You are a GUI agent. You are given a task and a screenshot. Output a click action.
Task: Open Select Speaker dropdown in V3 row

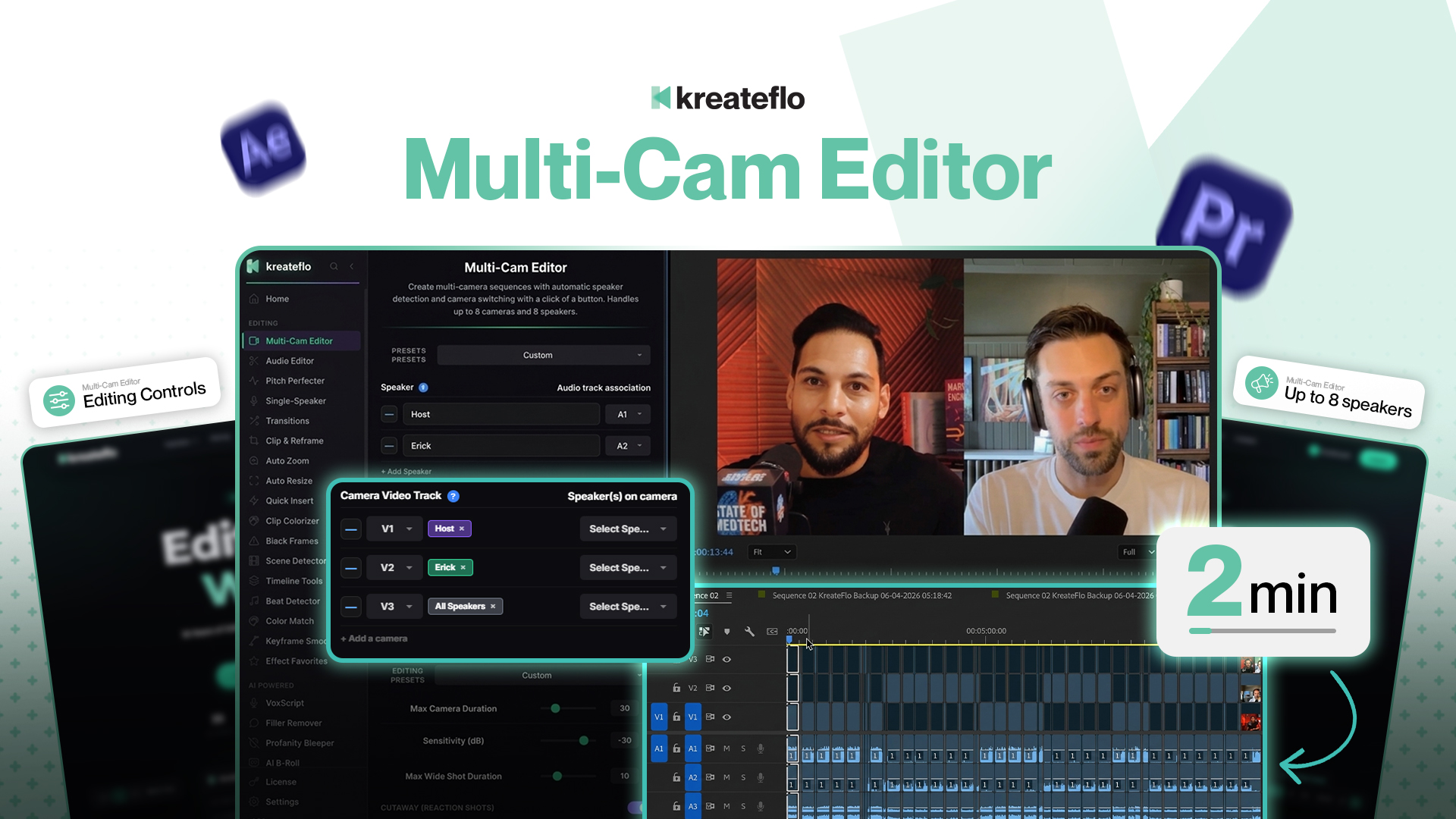tap(628, 607)
